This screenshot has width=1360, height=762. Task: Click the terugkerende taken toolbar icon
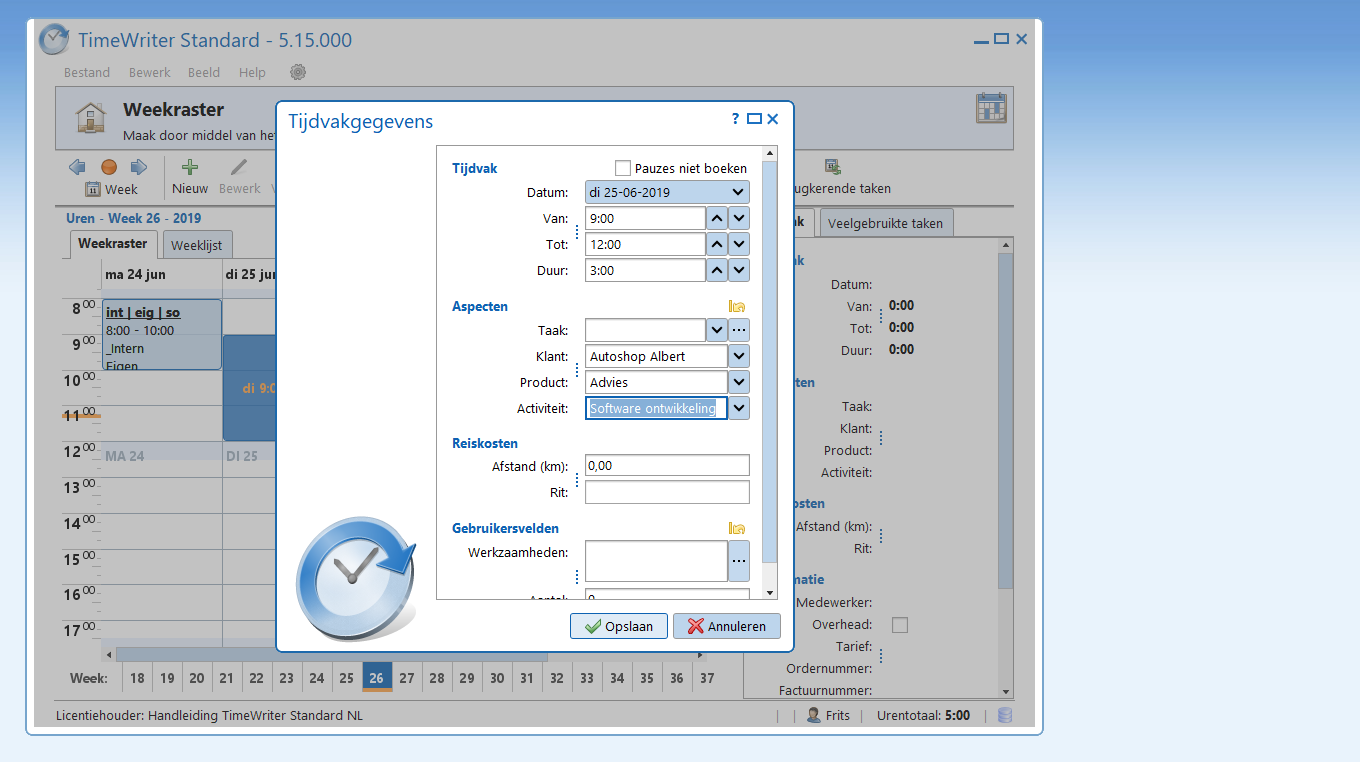click(832, 167)
